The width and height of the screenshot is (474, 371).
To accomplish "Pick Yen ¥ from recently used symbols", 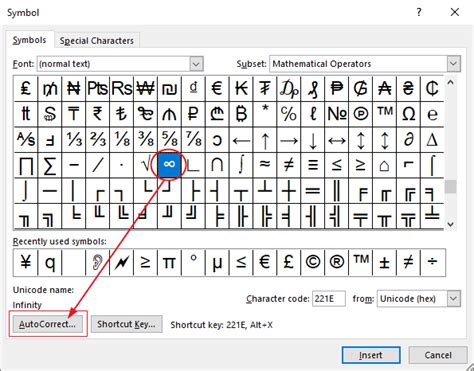I will [26, 262].
